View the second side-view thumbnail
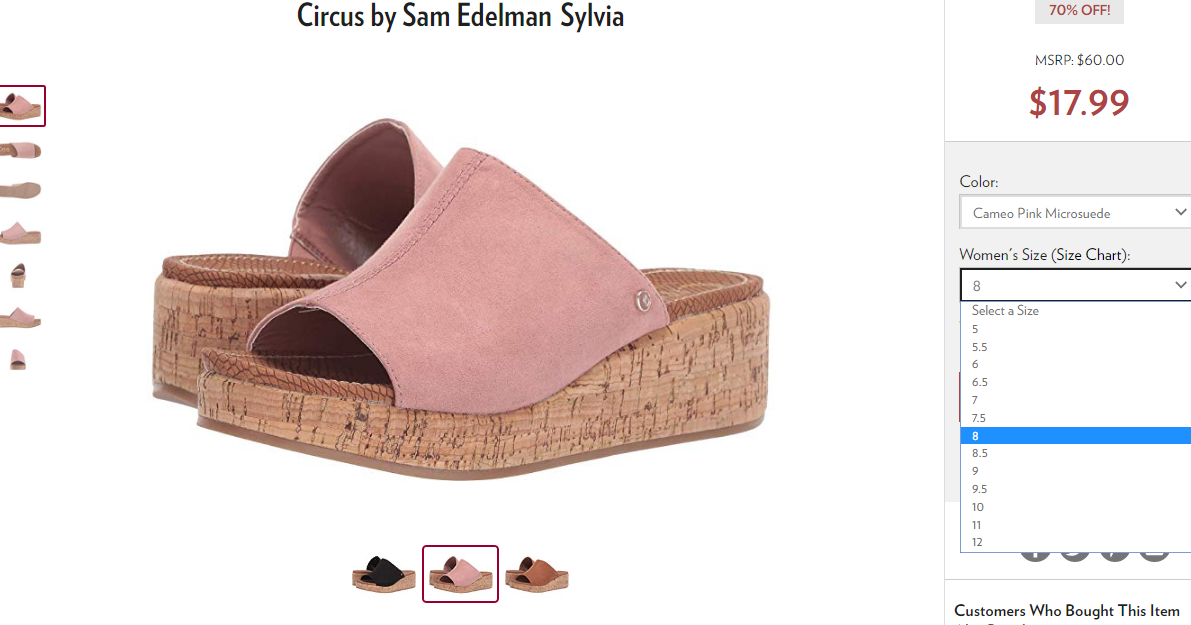Viewport: 1191px width, 625px height. pyautogui.click(x=21, y=150)
